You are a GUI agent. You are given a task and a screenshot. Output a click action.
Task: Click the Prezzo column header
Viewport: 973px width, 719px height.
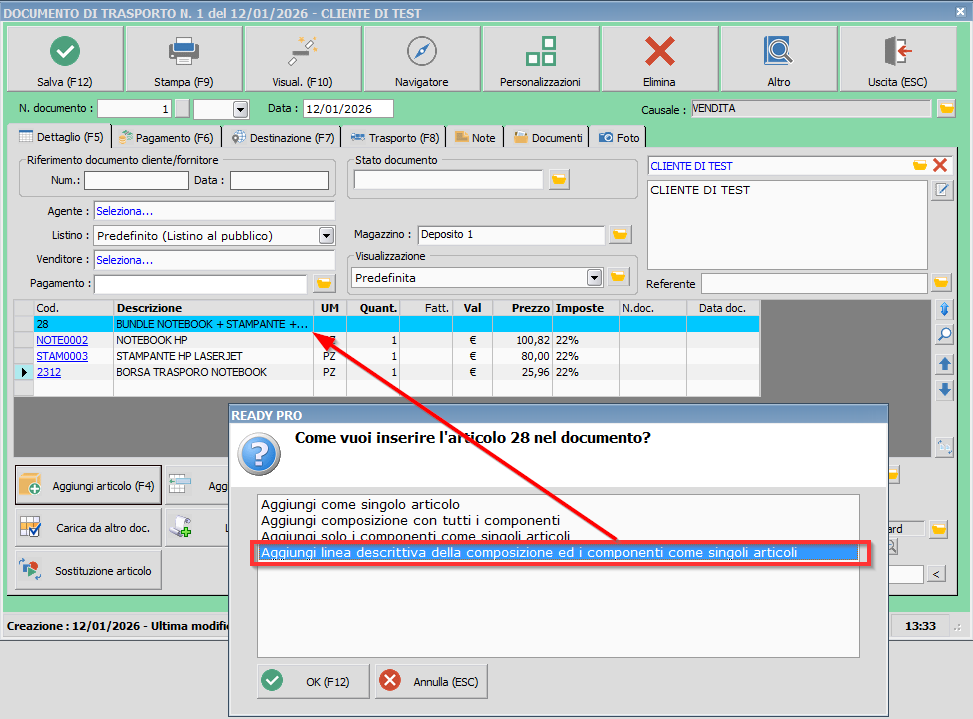click(x=522, y=308)
